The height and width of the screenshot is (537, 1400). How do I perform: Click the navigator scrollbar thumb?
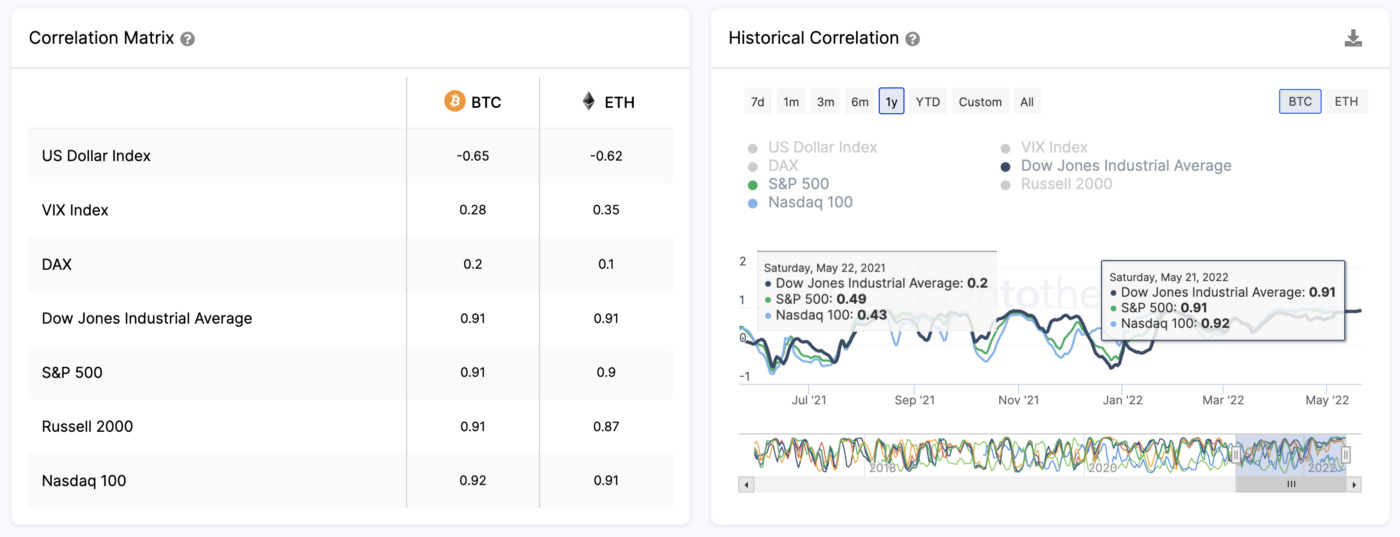pyautogui.click(x=1291, y=484)
